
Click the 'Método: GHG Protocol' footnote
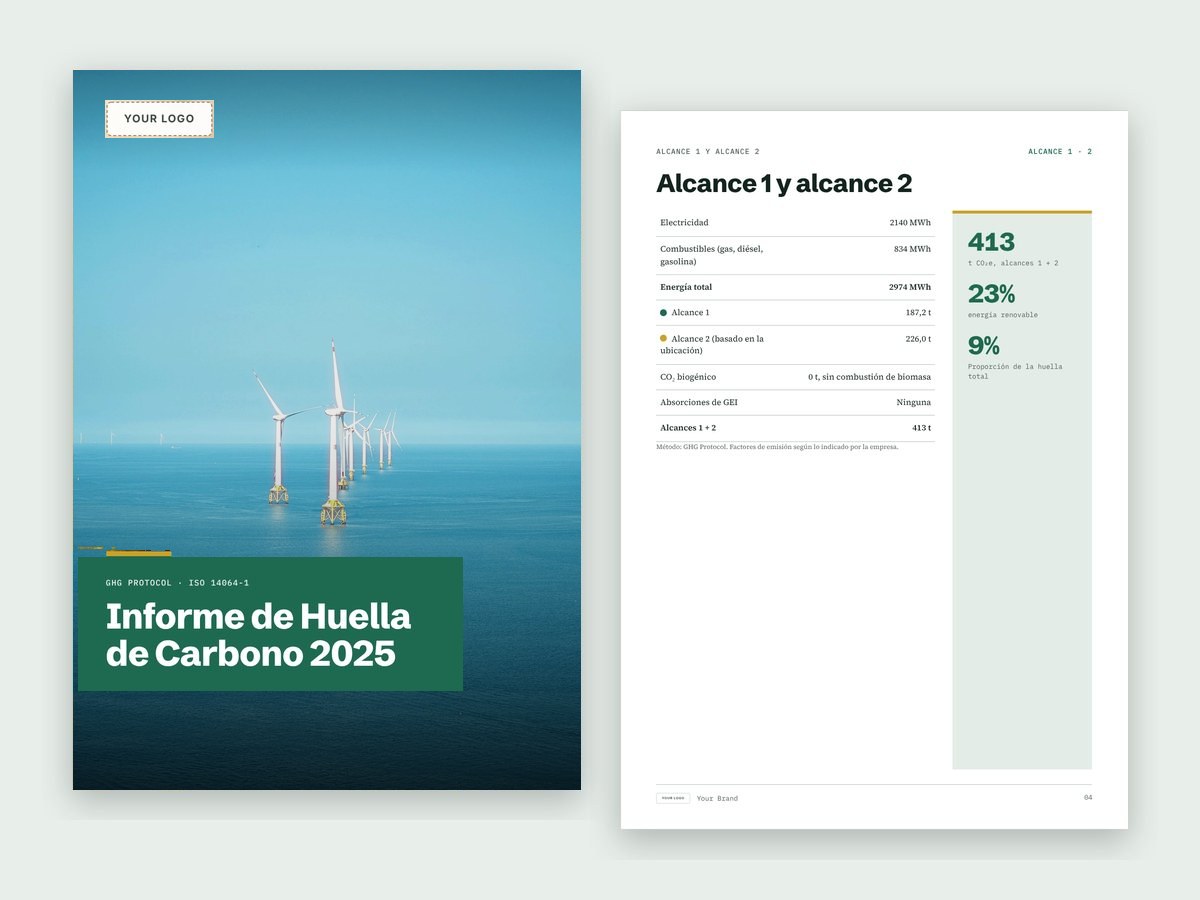pos(777,447)
